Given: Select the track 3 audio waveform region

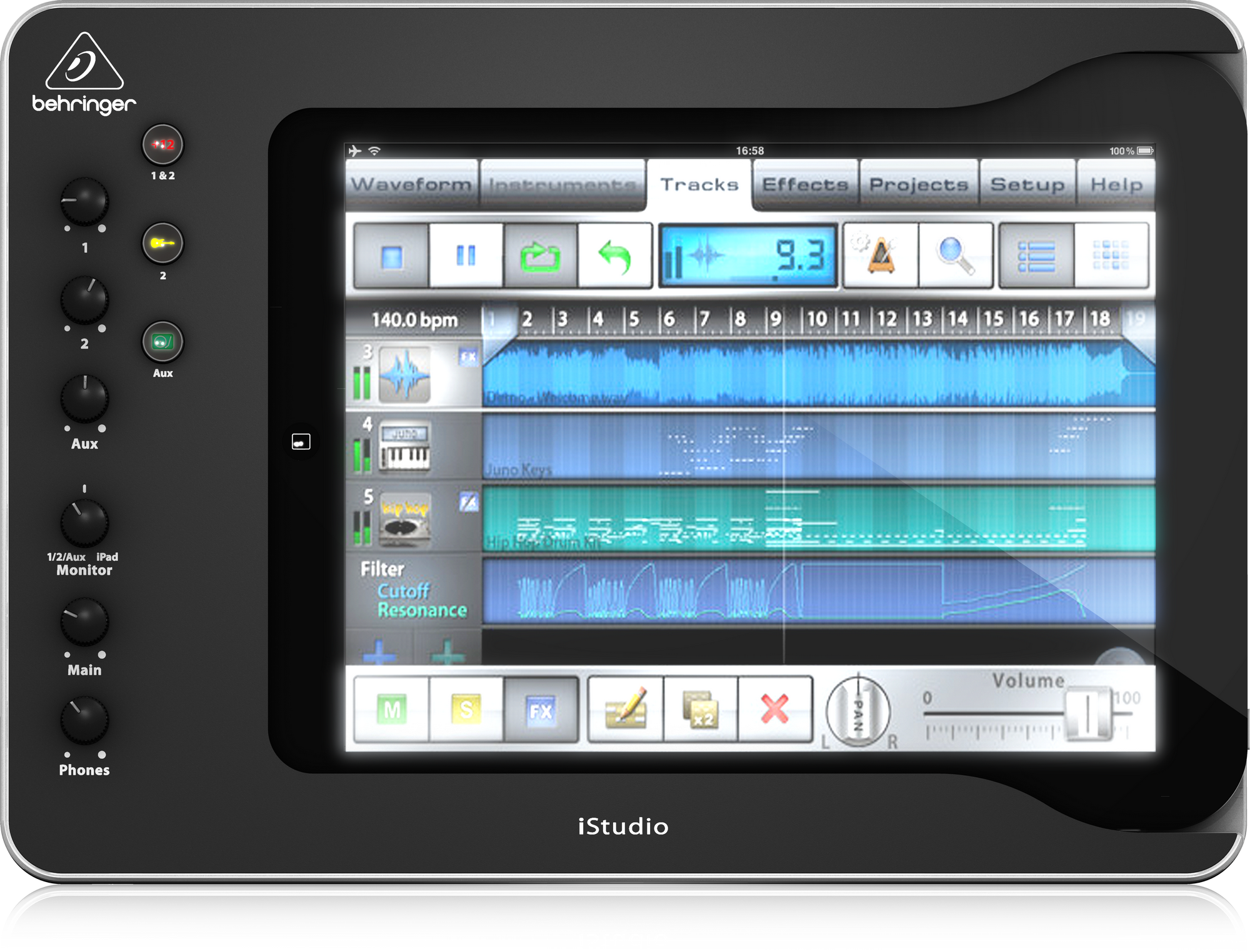Looking at the screenshot, I should [819, 374].
